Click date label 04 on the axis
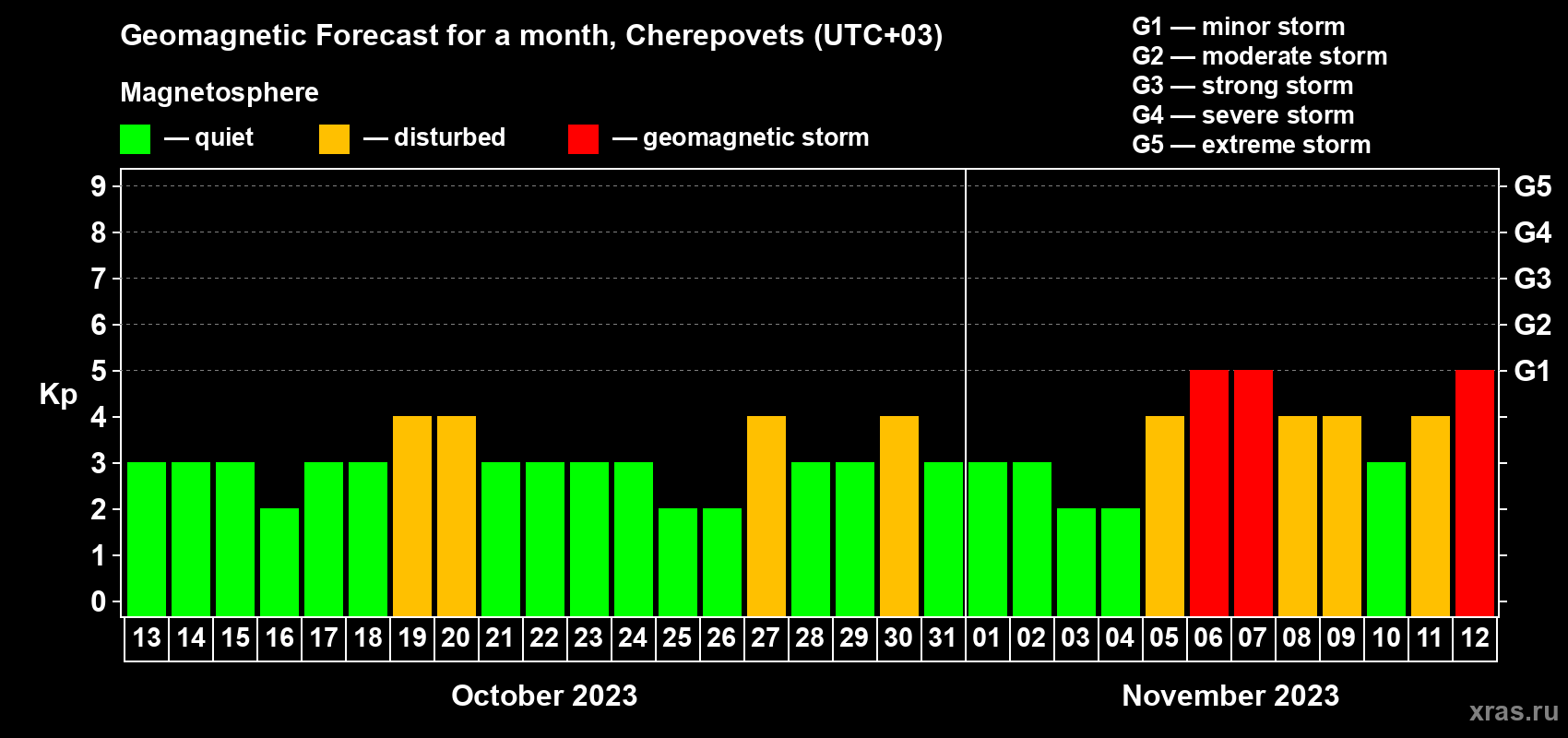 [1120, 637]
